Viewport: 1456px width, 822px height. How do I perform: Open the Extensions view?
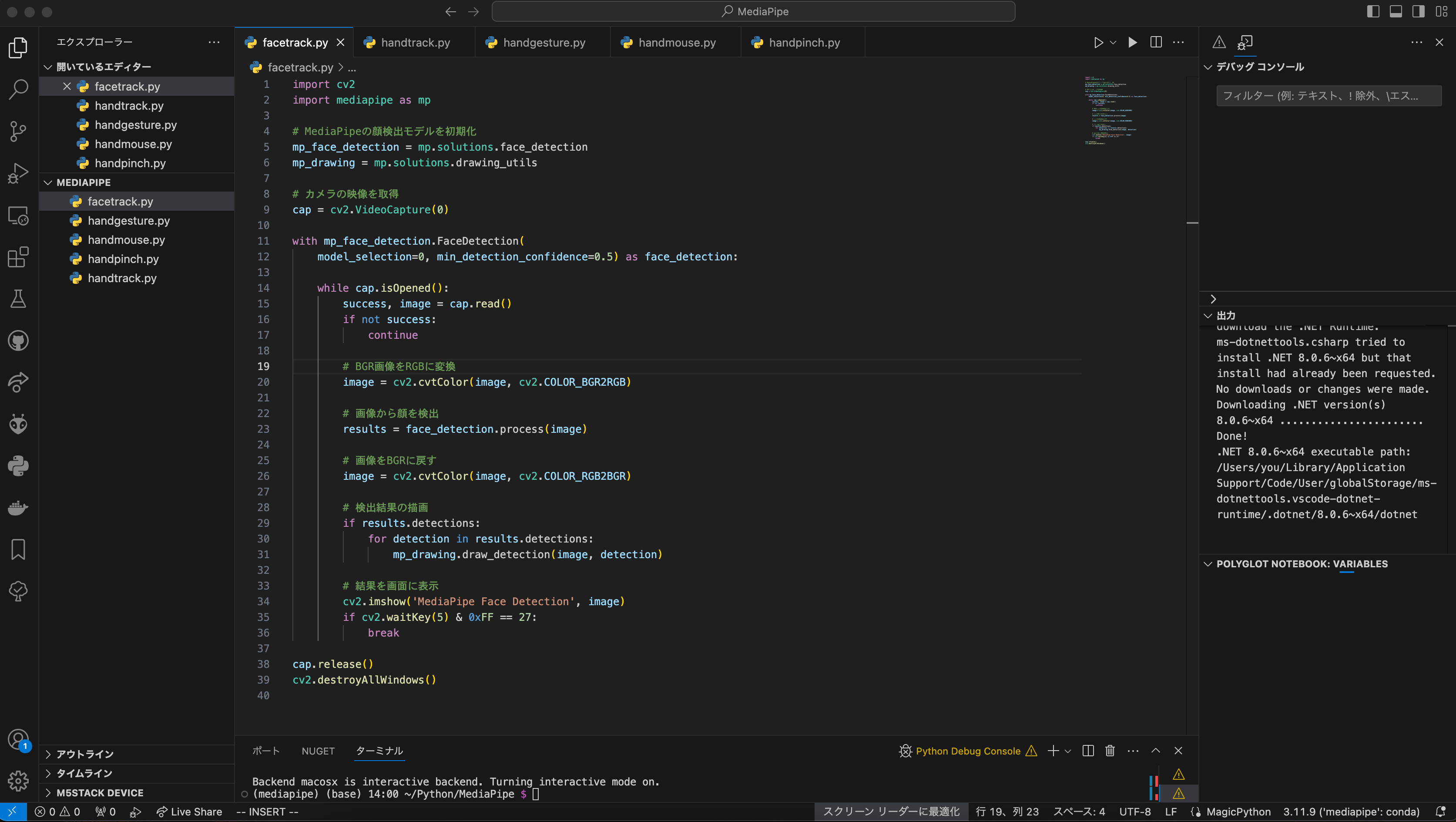tap(18, 257)
